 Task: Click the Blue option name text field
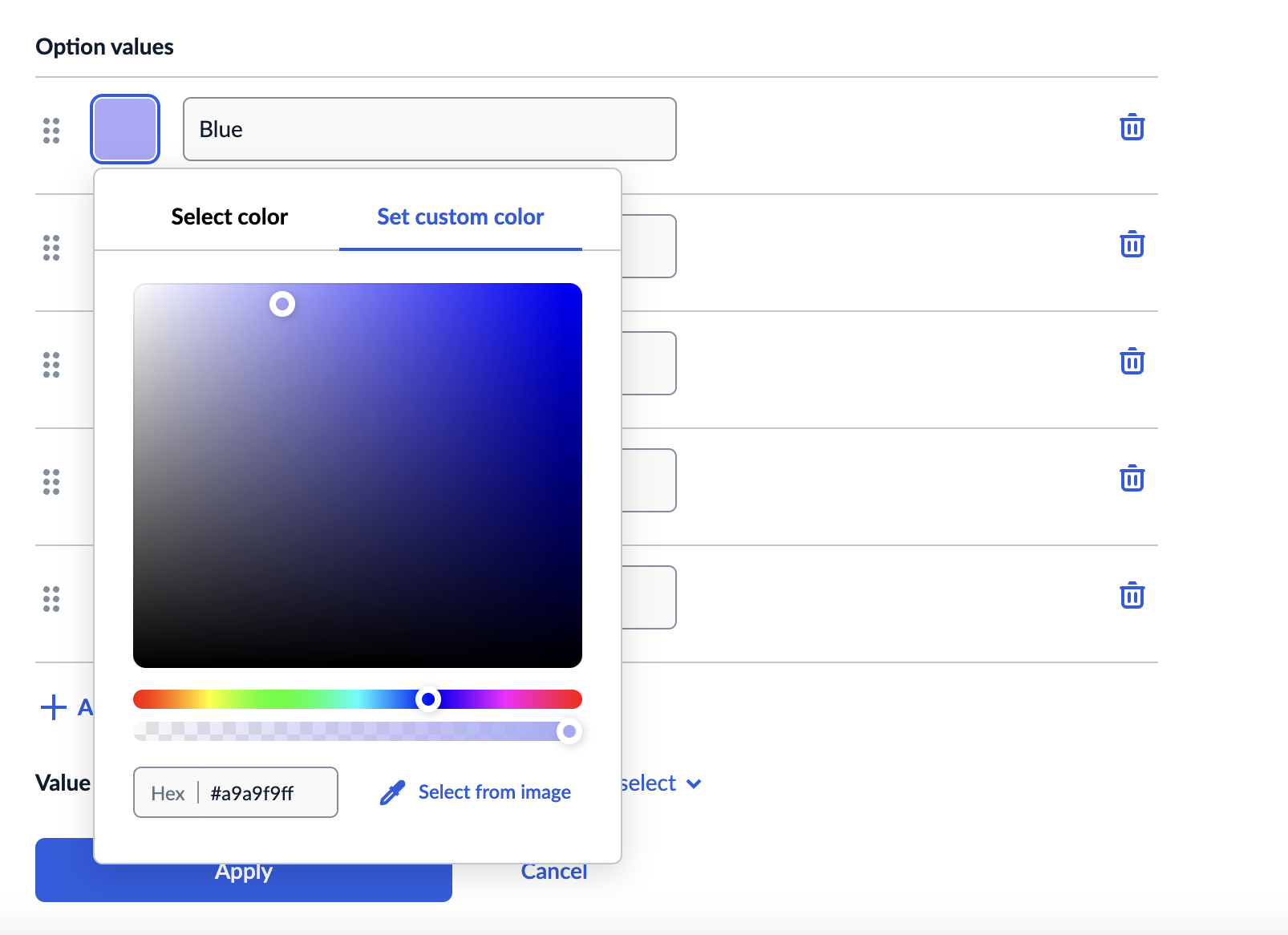tap(430, 128)
